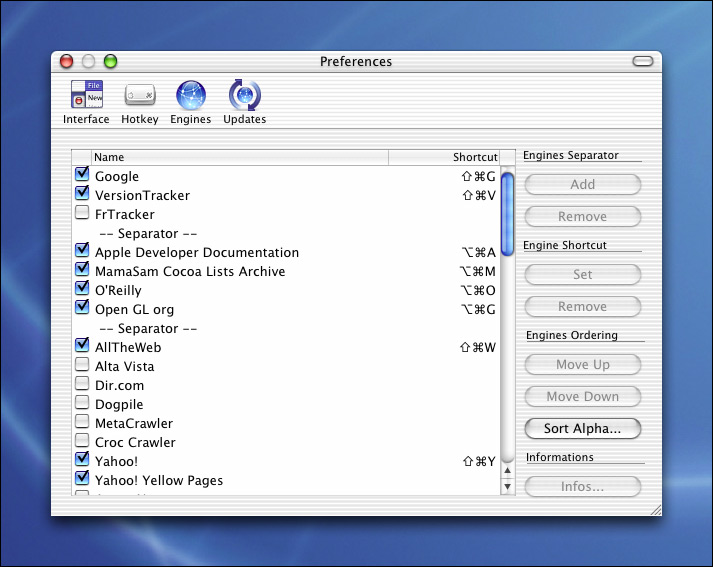713x567 pixels.
Task: Click the ⇧⌘G shortcut for Google
Action: [478, 176]
